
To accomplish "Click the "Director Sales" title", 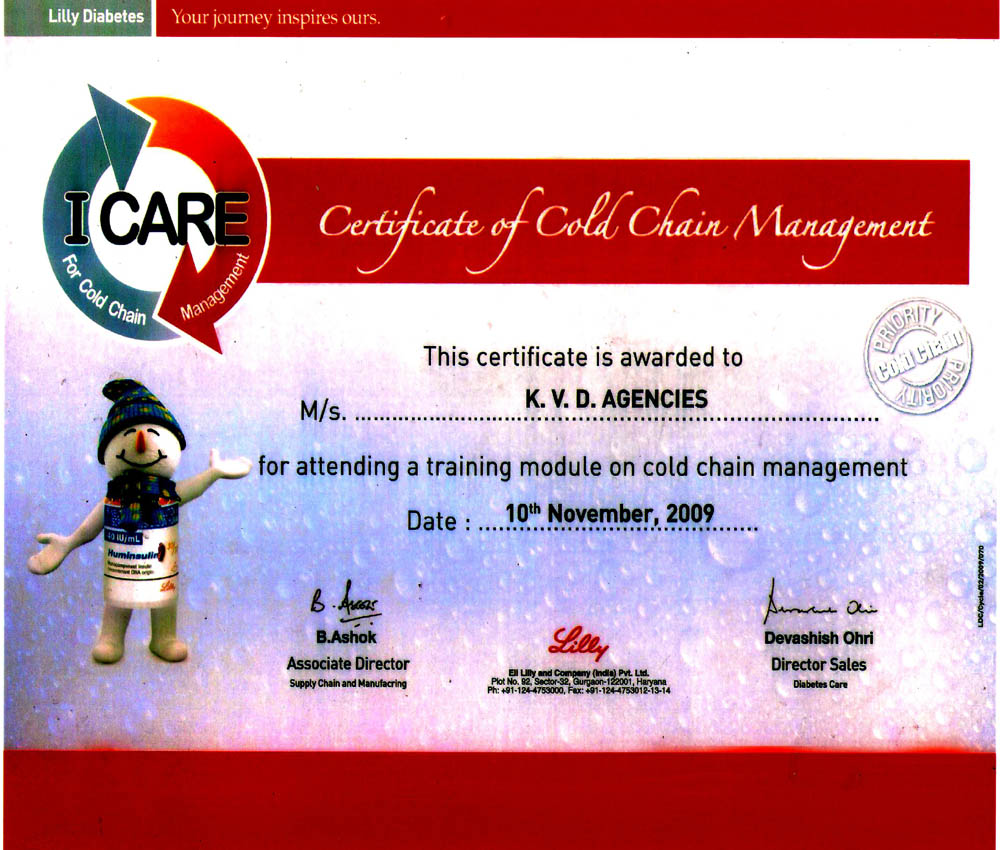I will click(819, 664).
